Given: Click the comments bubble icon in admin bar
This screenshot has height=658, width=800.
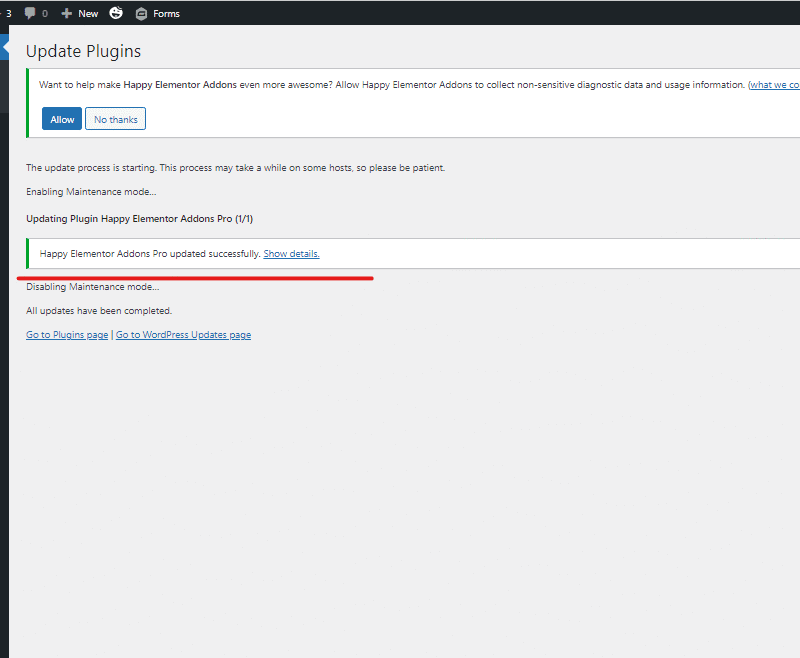Looking at the screenshot, I should [x=30, y=13].
